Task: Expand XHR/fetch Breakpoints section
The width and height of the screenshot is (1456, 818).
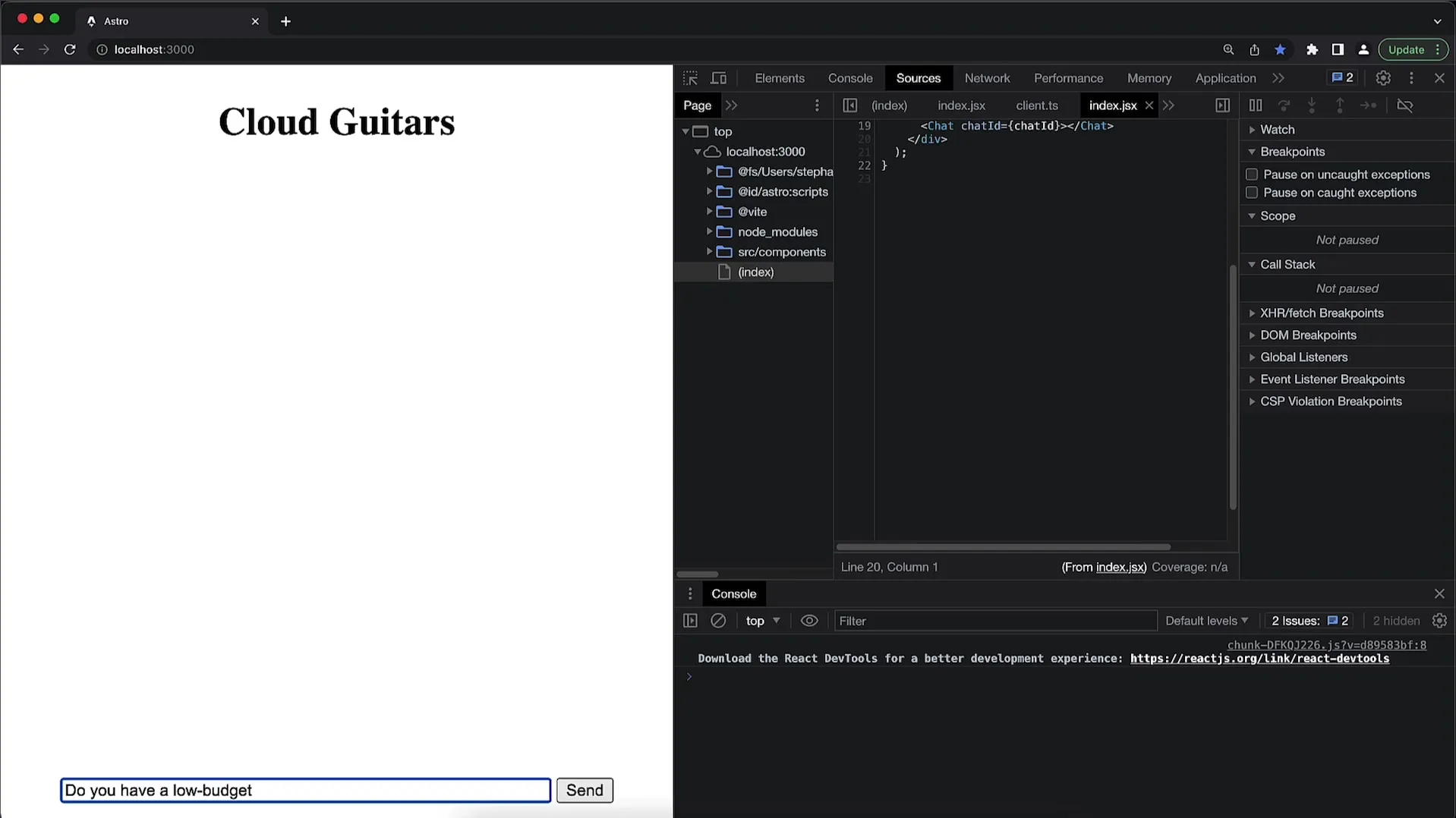Action: [x=1252, y=313]
